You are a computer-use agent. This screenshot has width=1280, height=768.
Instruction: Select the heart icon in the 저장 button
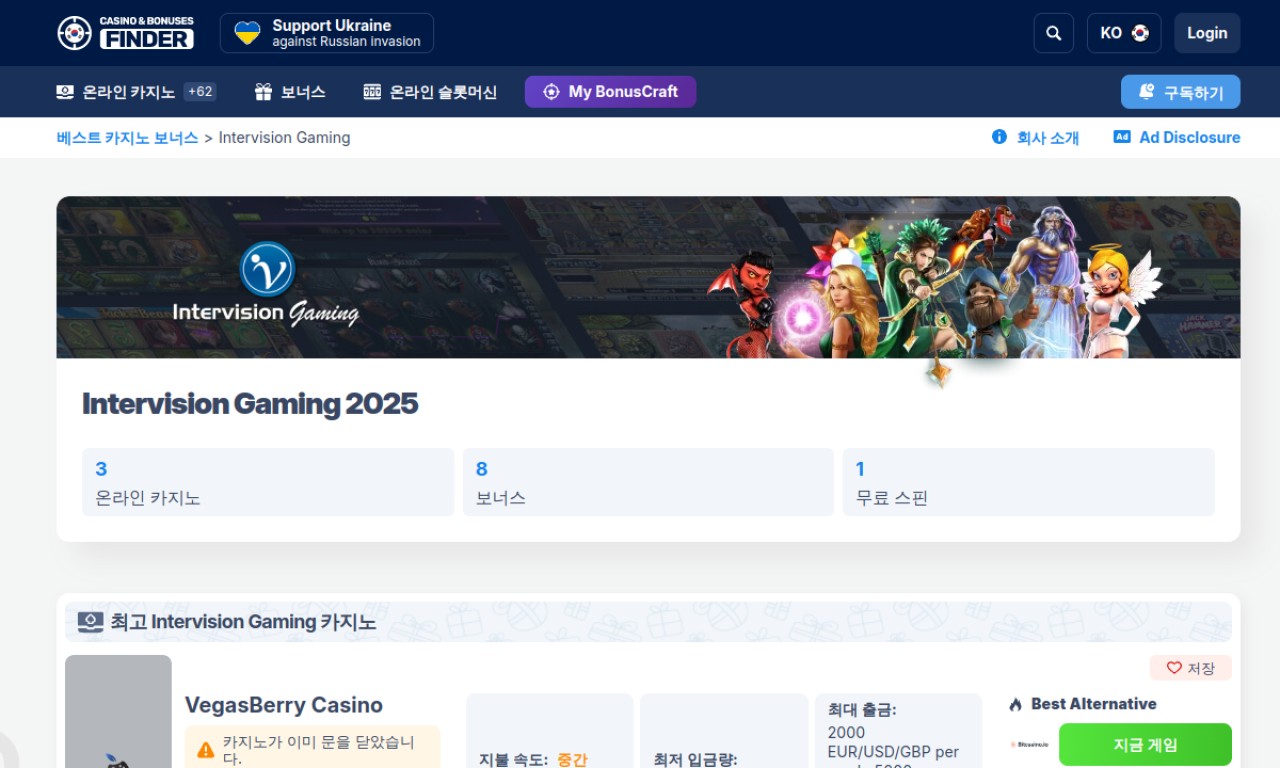tap(1174, 668)
